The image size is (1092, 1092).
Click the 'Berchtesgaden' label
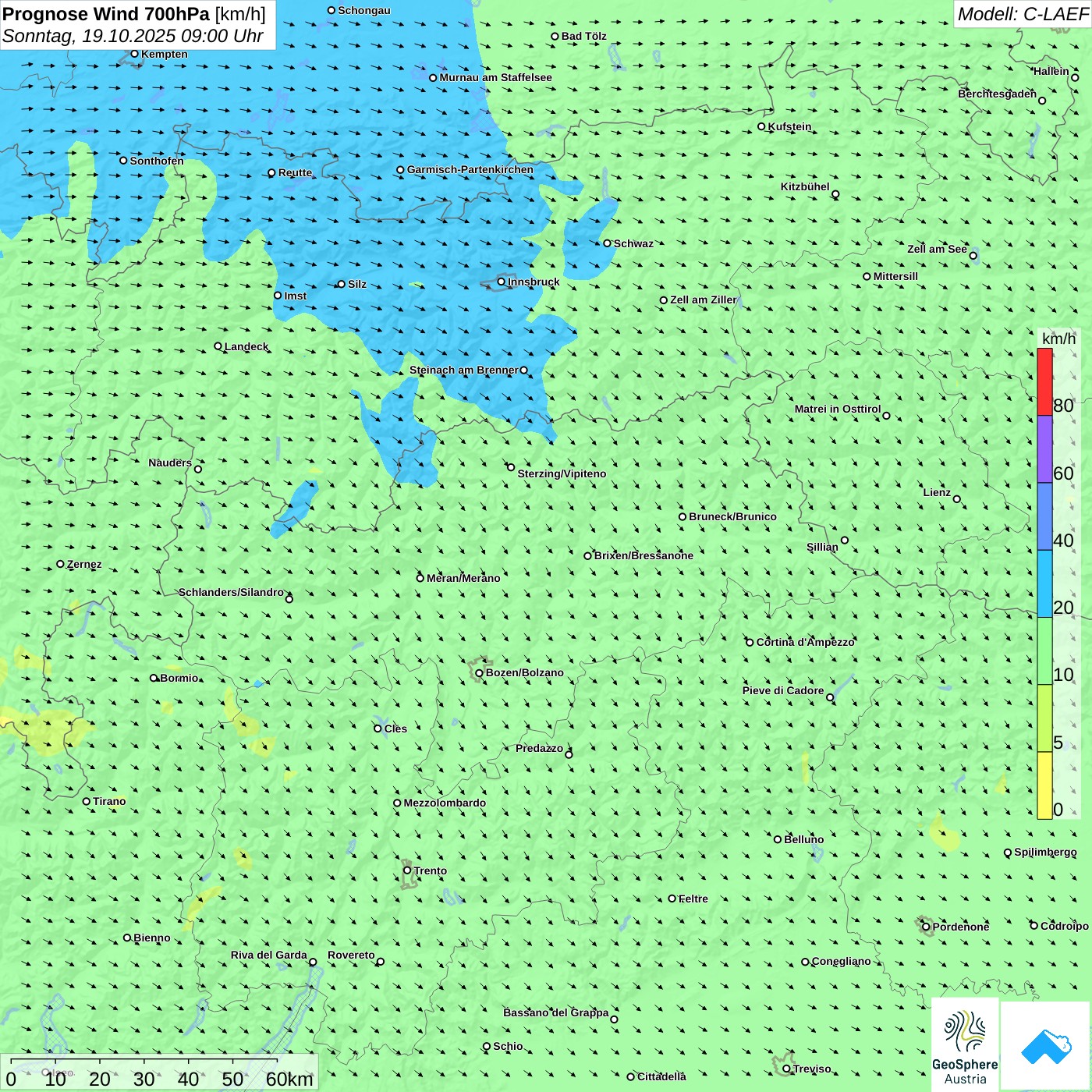[x=997, y=94]
